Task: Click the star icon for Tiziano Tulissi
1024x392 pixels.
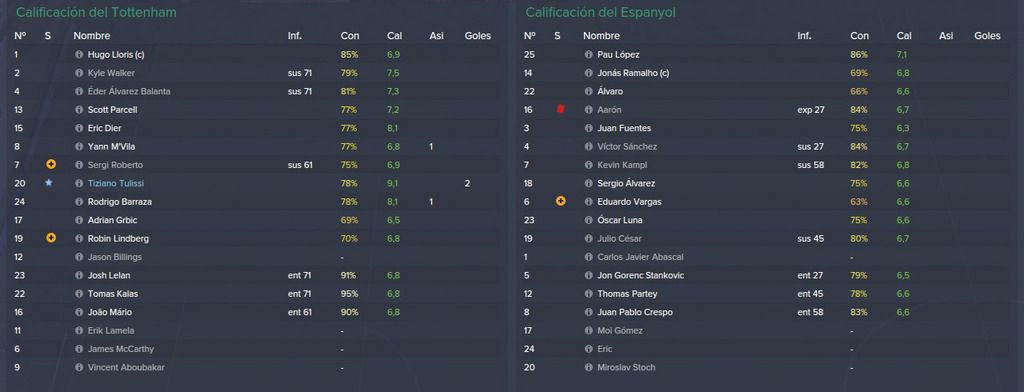Action: tap(48, 183)
